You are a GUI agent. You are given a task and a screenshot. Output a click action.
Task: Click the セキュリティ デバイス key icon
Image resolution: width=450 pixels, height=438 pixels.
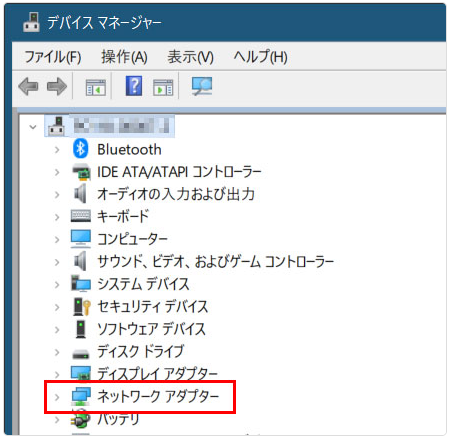[x=82, y=306]
